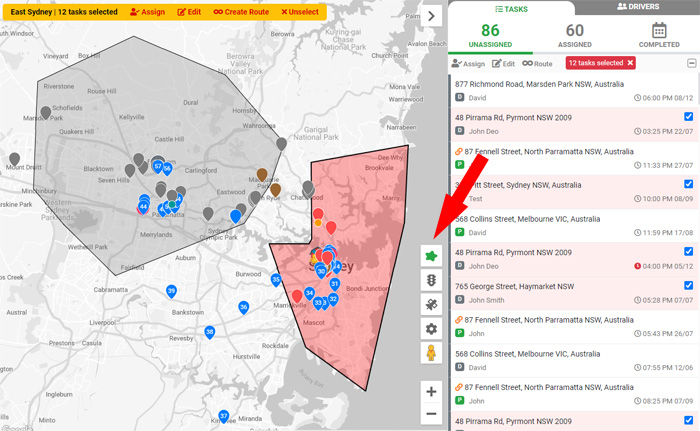Zoom out on the map
The width and height of the screenshot is (700, 431).
coord(431,414)
